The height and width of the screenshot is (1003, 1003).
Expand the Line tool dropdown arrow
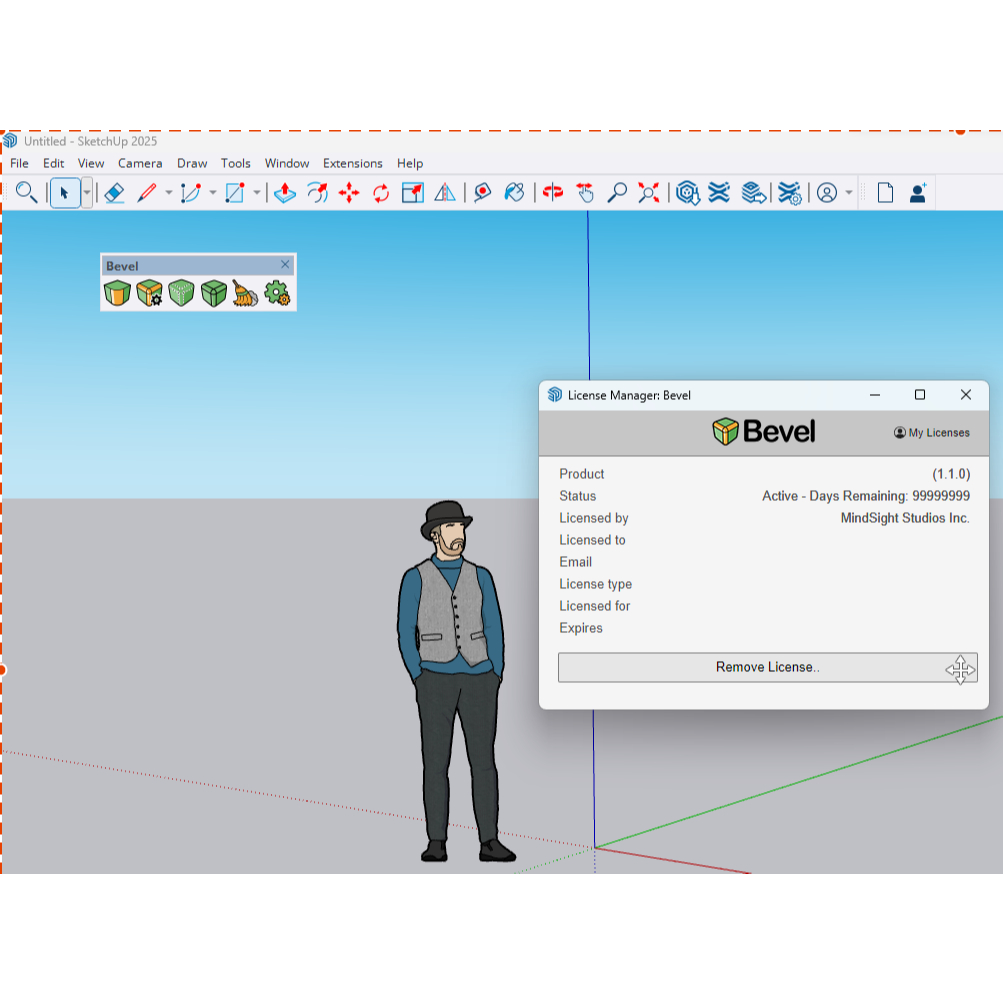tap(169, 193)
